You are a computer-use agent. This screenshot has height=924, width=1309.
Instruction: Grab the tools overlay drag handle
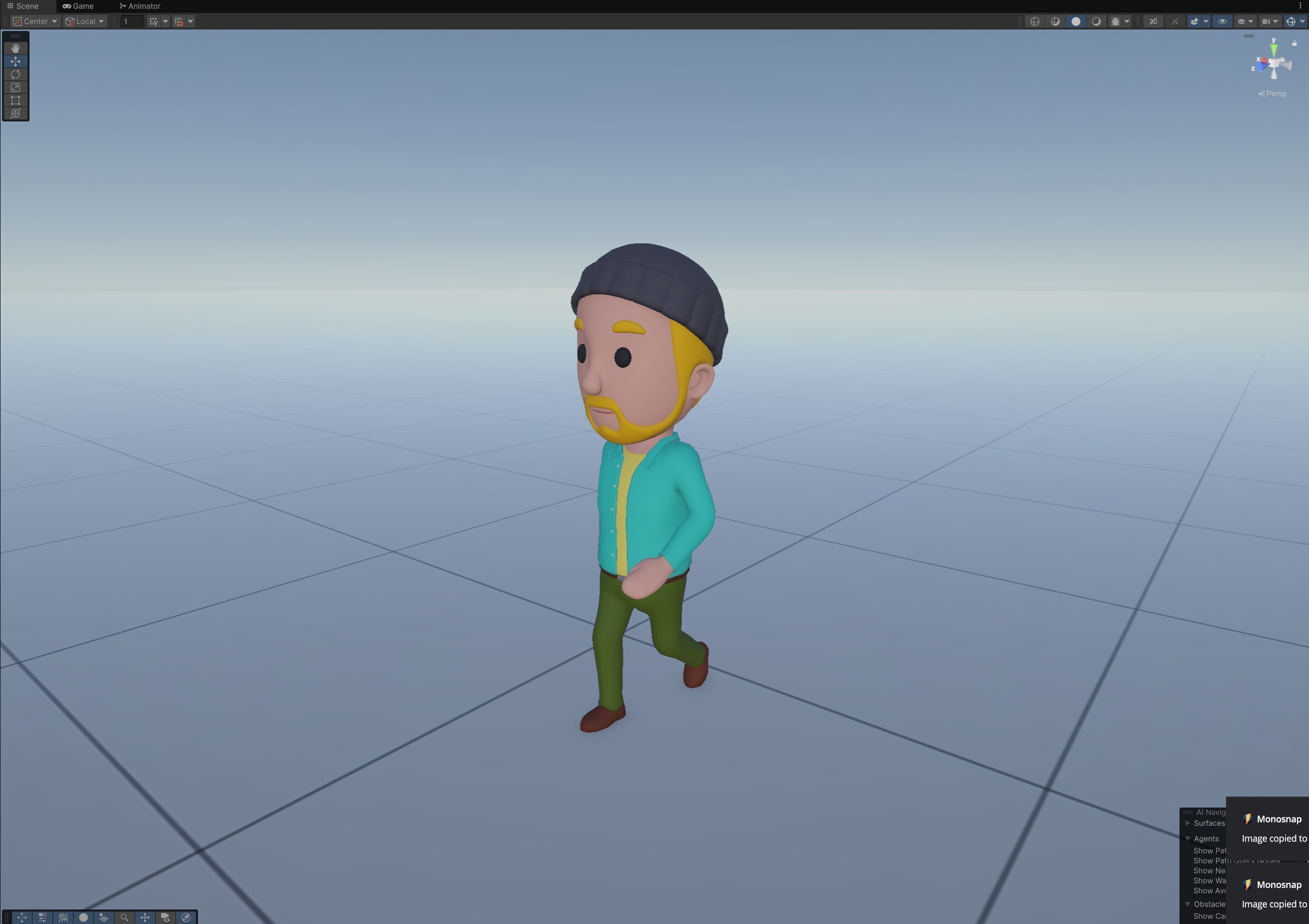[x=15, y=36]
